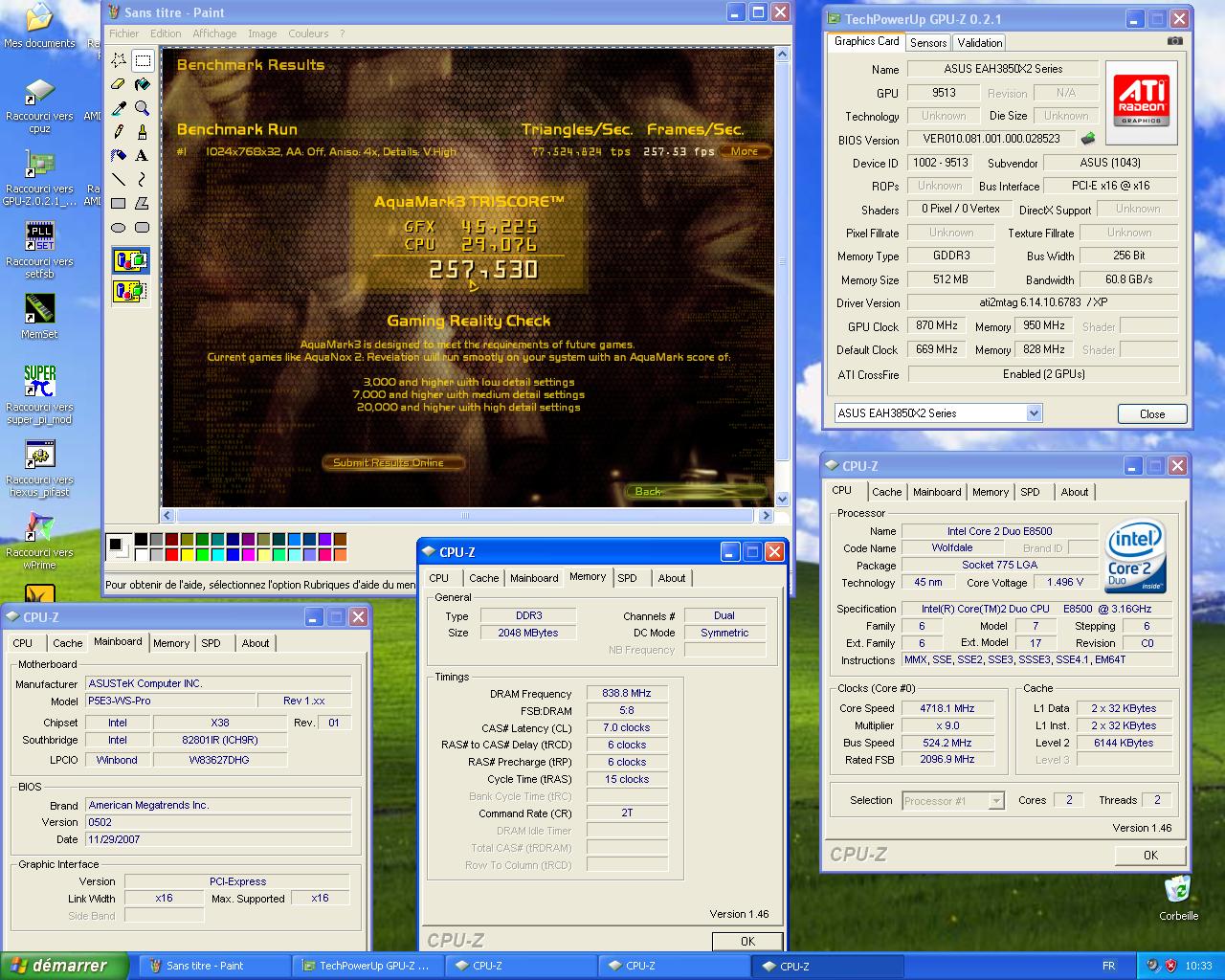
Task: Select the Ellipse shape tool
Action: tap(119, 227)
